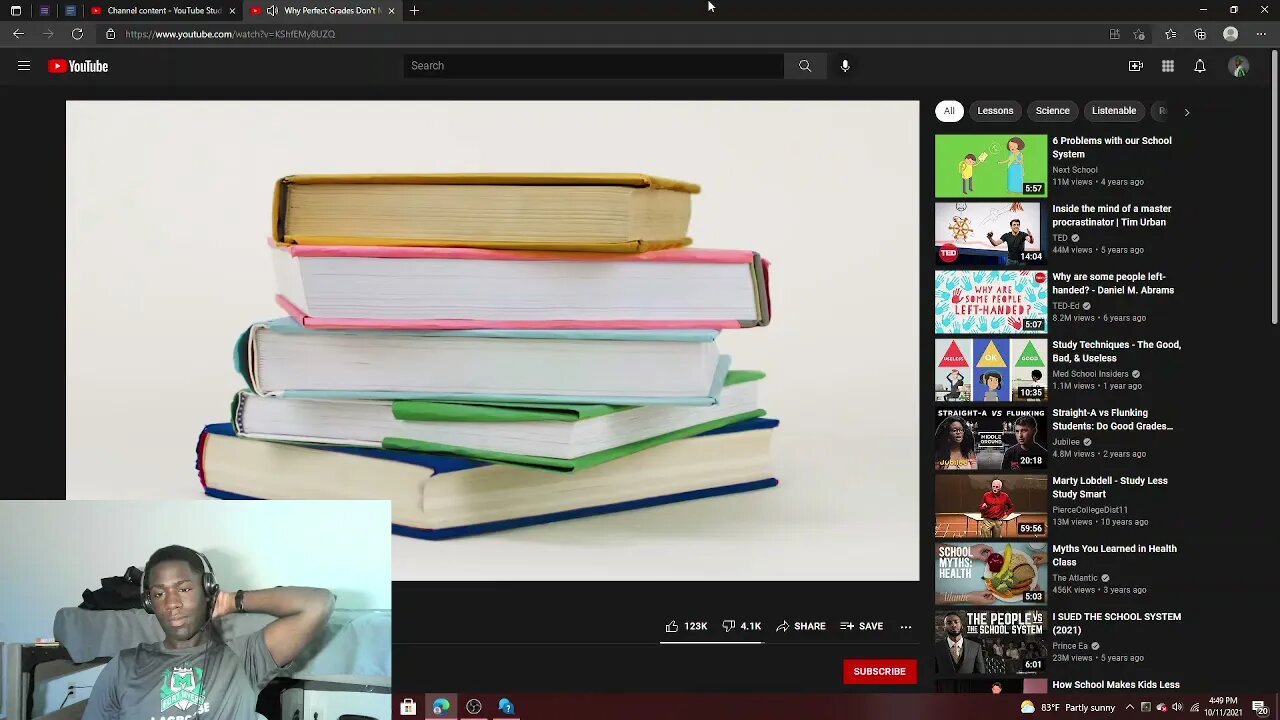Open 'Marty Lobdell - Study Less Study Smart'
Viewport: 1280px width, 720px height.
click(x=1110, y=488)
